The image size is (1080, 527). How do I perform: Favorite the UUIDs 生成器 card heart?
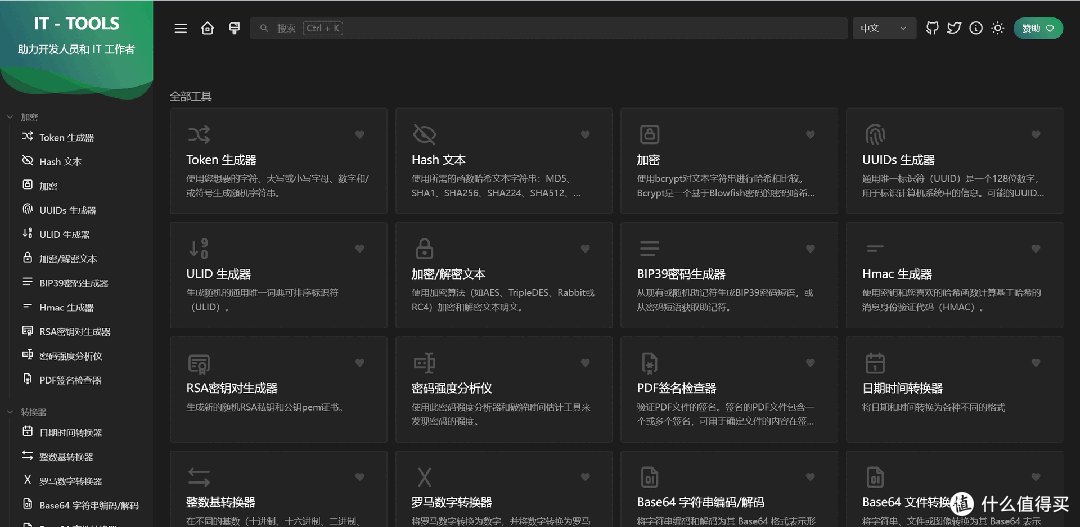[x=1036, y=134]
